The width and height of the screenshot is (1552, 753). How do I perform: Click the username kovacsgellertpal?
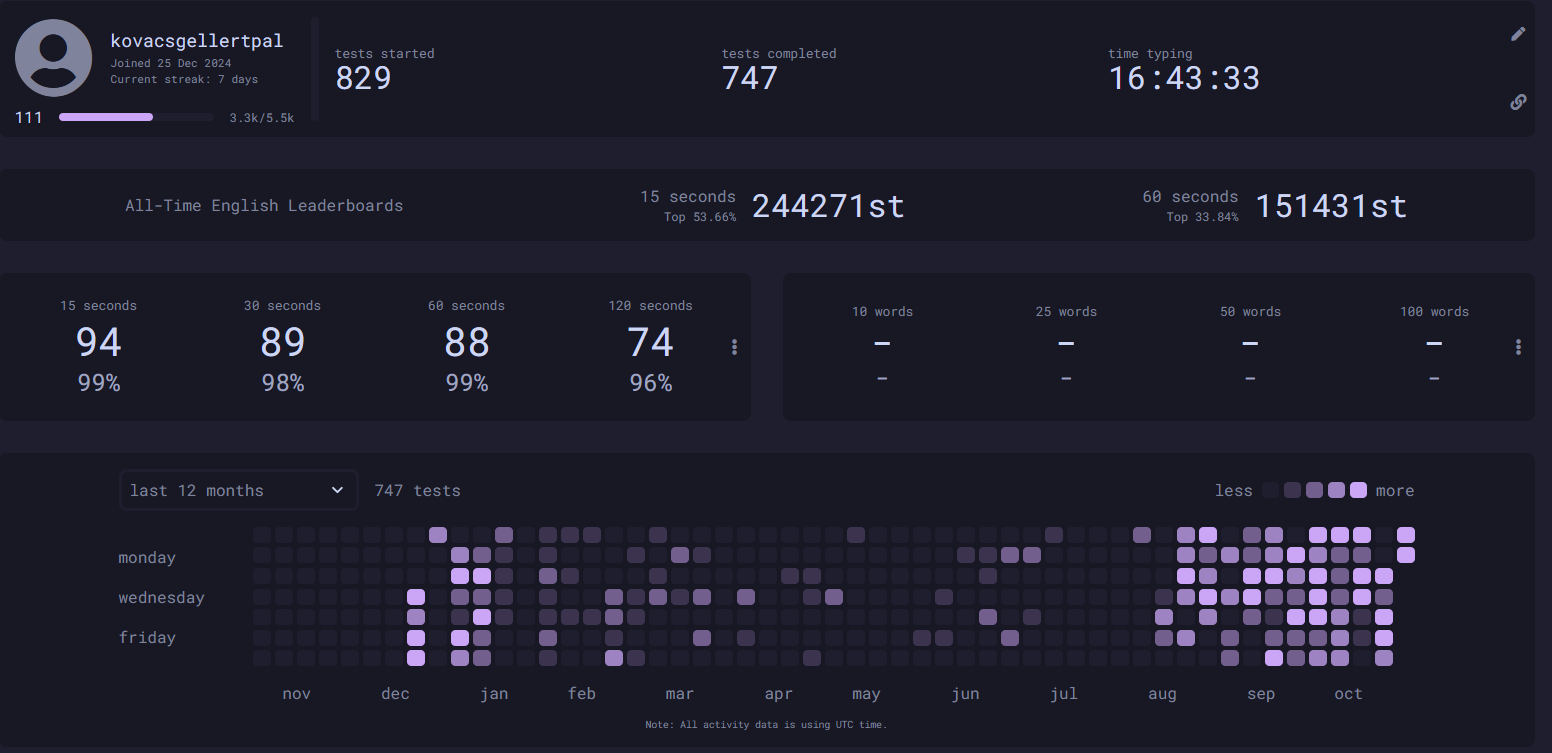coord(196,41)
